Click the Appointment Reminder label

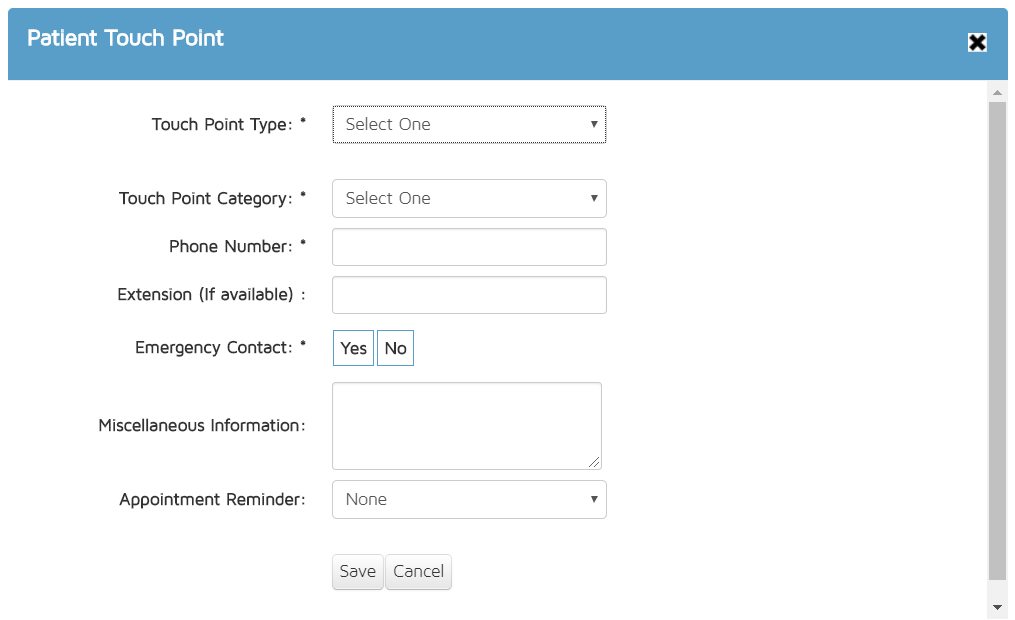pos(212,500)
